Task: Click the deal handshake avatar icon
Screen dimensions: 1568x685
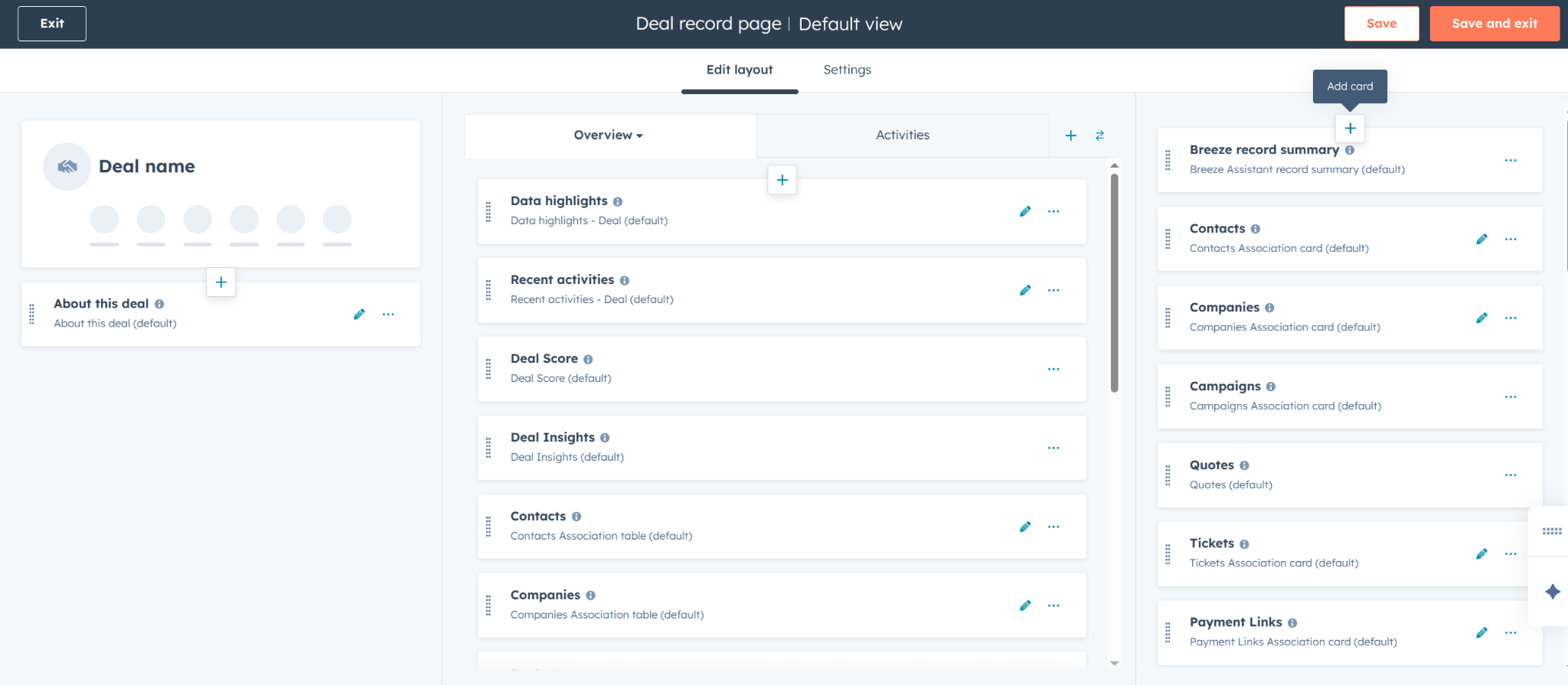Action: [67, 166]
